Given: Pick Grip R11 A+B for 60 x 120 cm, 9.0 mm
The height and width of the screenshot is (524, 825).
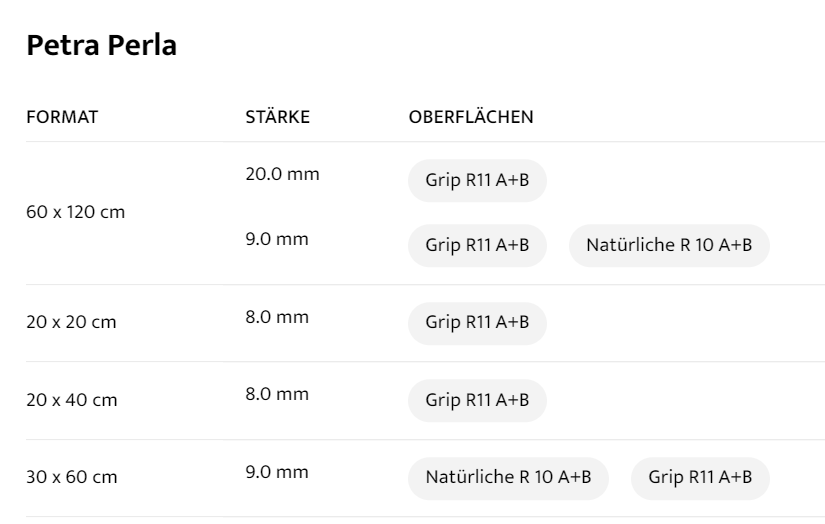Looking at the screenshot, I should [477, 246].
